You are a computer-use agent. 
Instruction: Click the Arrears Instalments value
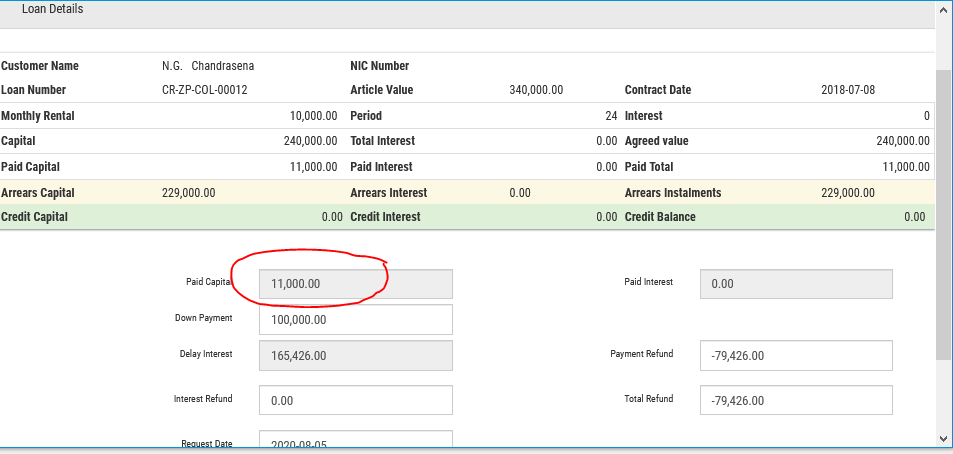(848, 193)
